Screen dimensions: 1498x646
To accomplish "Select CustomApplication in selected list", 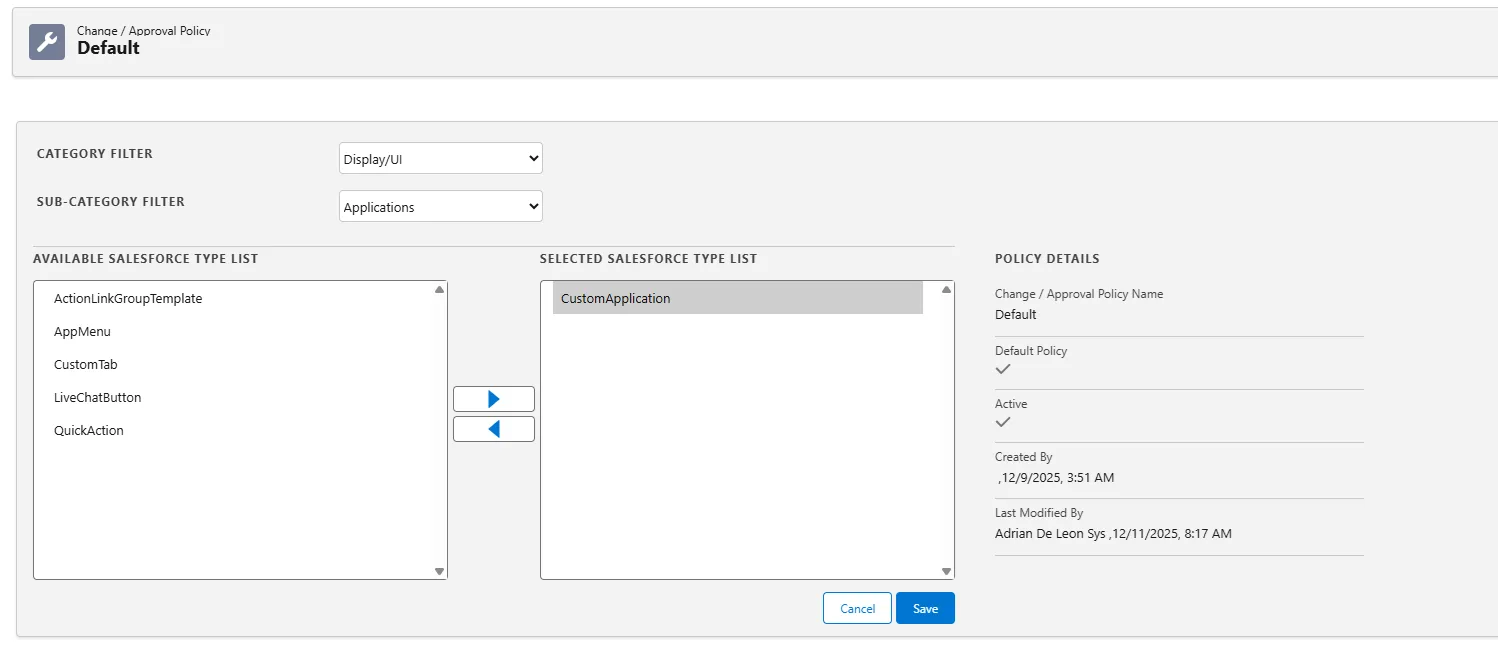I will coord(616,299).
